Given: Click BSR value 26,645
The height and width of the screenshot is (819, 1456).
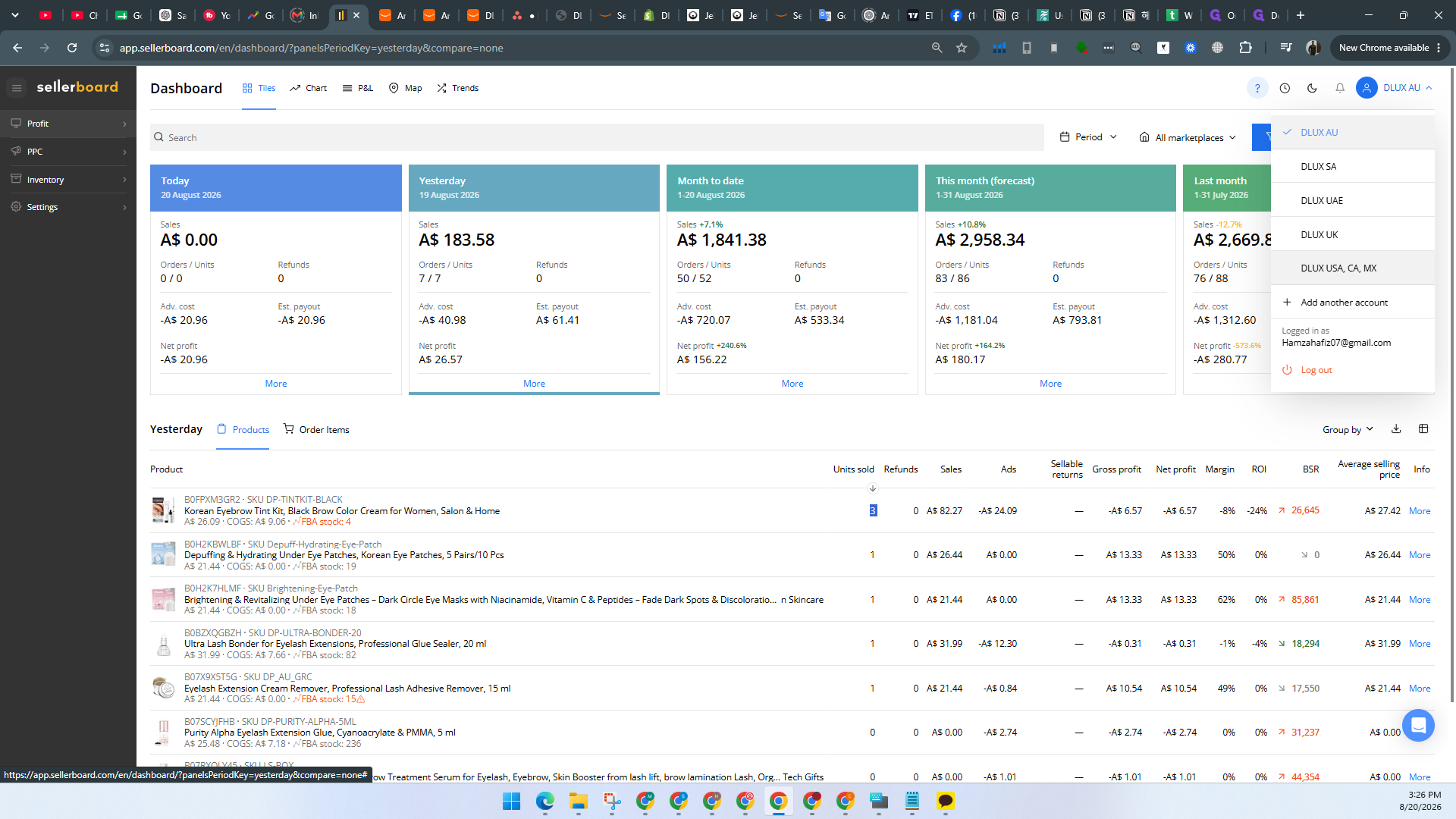Looking at the screenshot, I should (x=1305, y=510).
